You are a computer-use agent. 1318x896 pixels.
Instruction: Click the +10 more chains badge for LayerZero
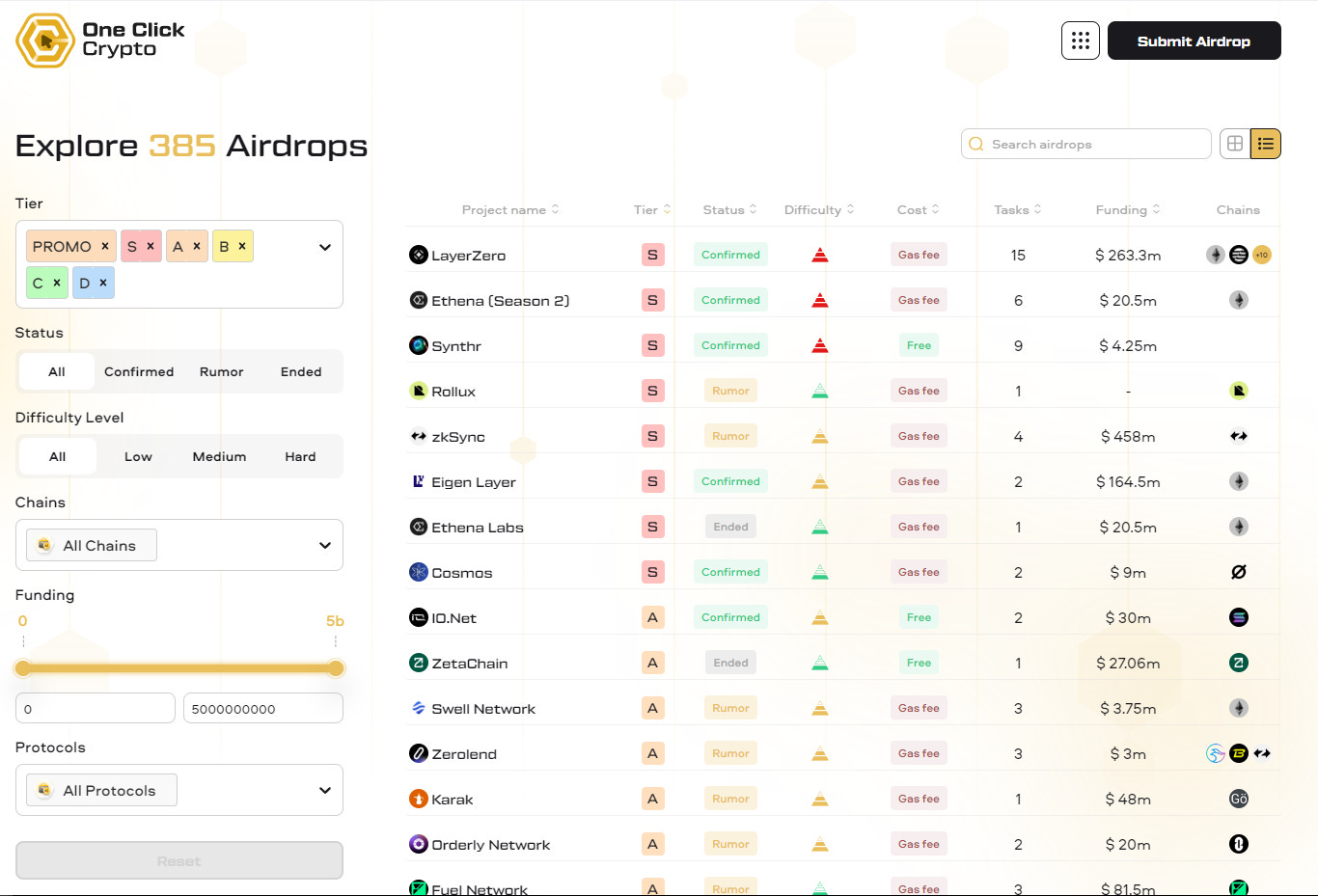coord(1262,255)
